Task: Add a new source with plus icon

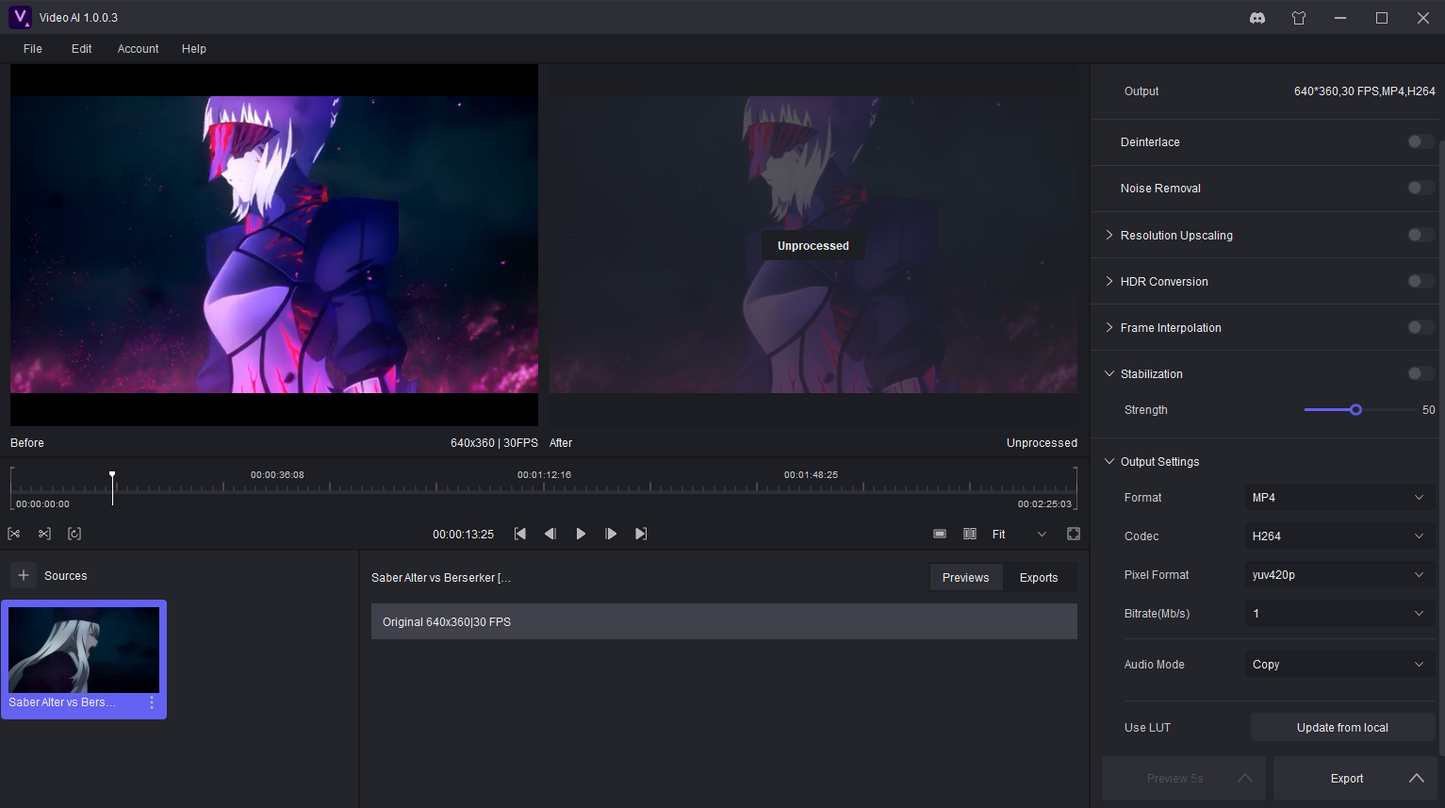Action: tap(24, 575)
